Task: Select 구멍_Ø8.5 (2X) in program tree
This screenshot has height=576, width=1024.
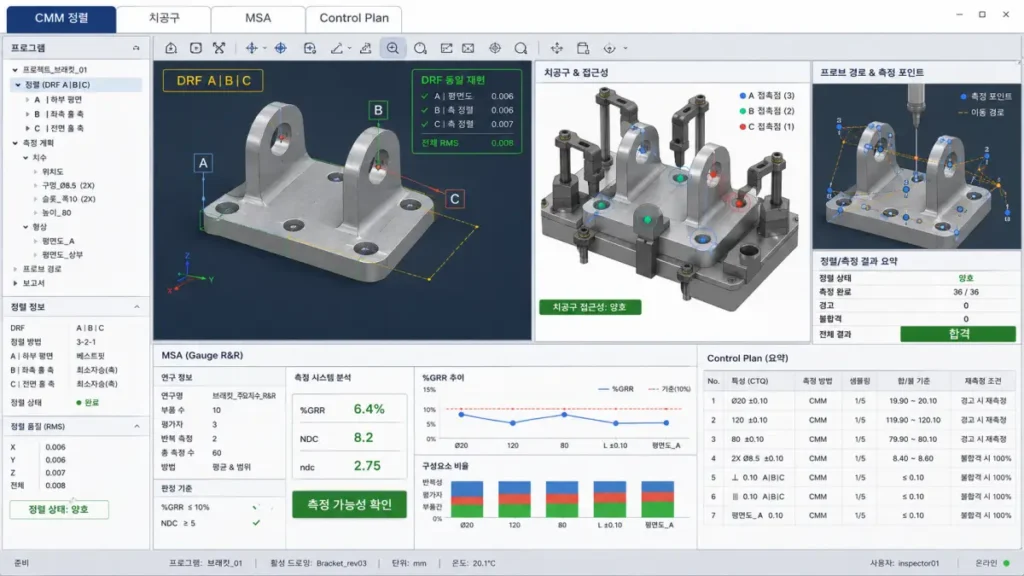Action: (69, 185)
